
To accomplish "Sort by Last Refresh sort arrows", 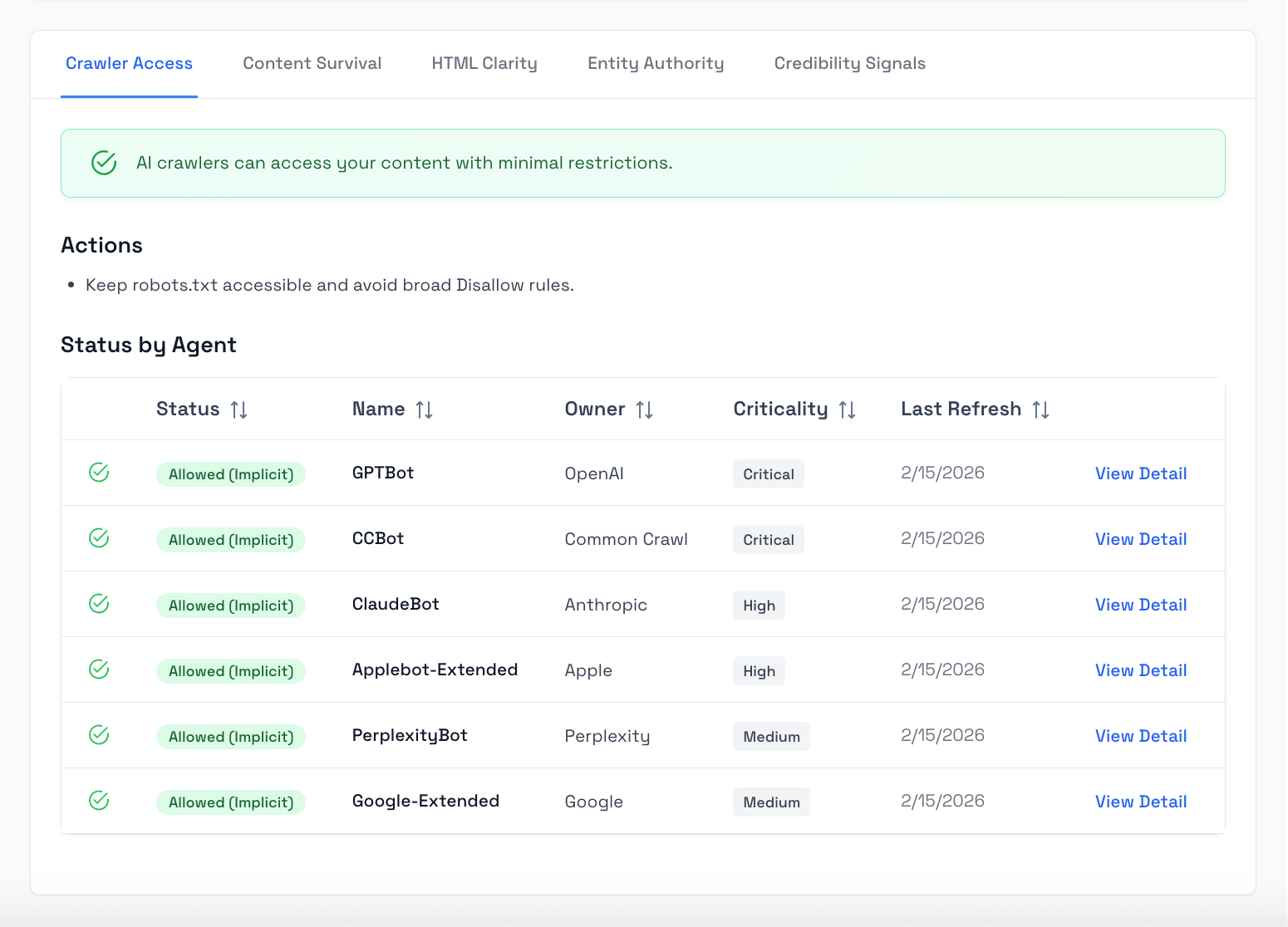I will [x=1041, y=410].
